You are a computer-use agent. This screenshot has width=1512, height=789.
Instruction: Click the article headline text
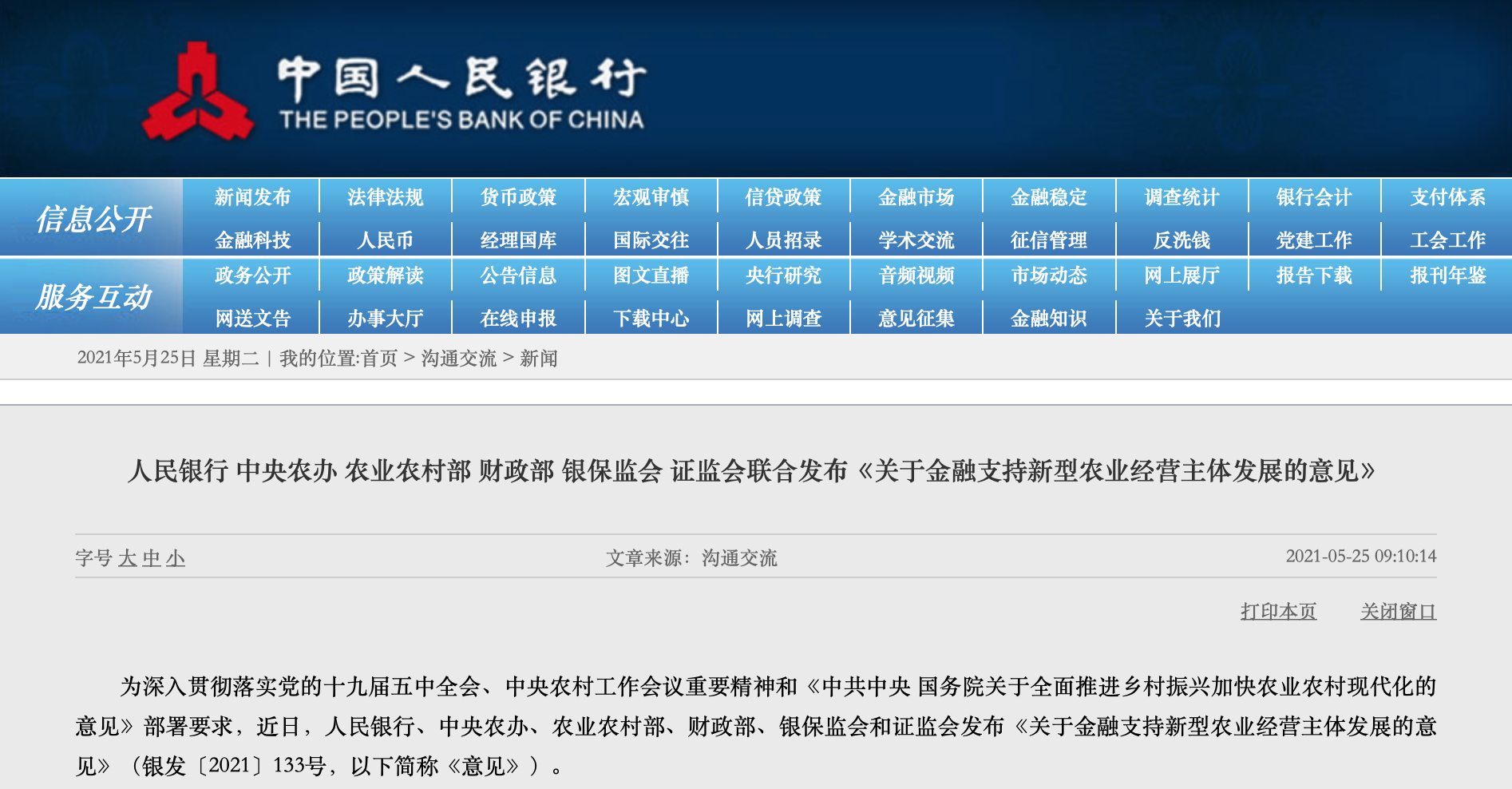coord(751,470)
